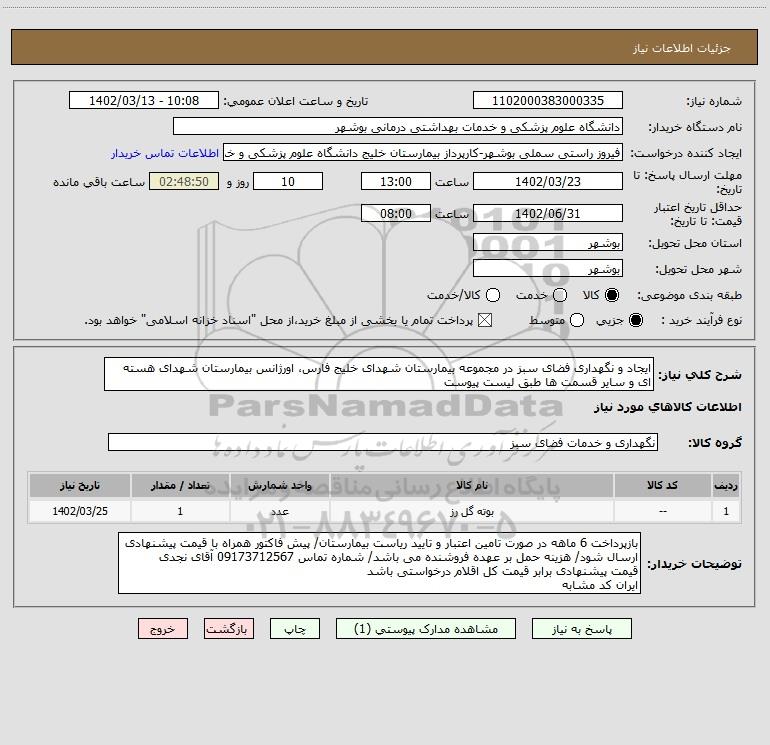Click the نام کالا column header
The width and height of the screenshot is (770, 745).
[x=471, y=485]
